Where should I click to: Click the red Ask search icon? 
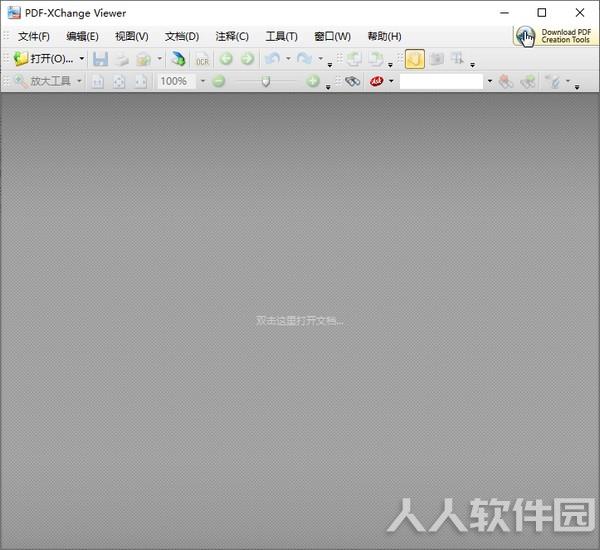[x=377, y=81]
